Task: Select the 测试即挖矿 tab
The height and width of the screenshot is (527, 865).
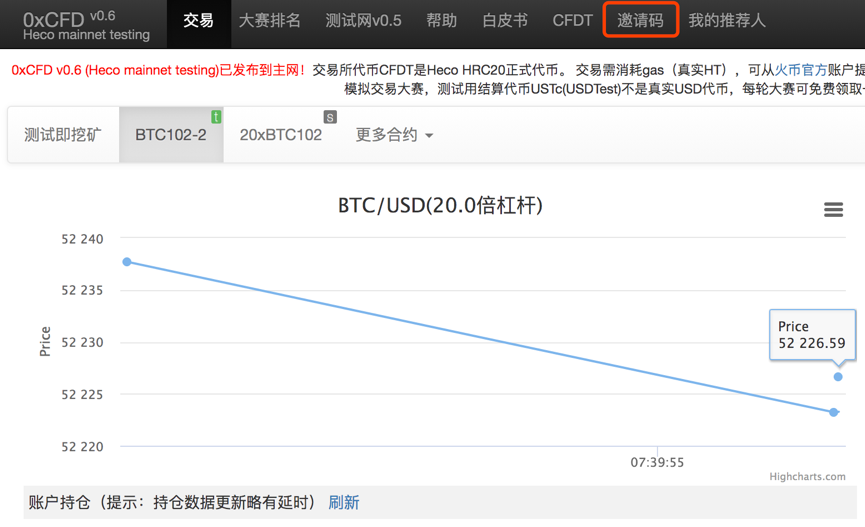Action: (63, 135)
